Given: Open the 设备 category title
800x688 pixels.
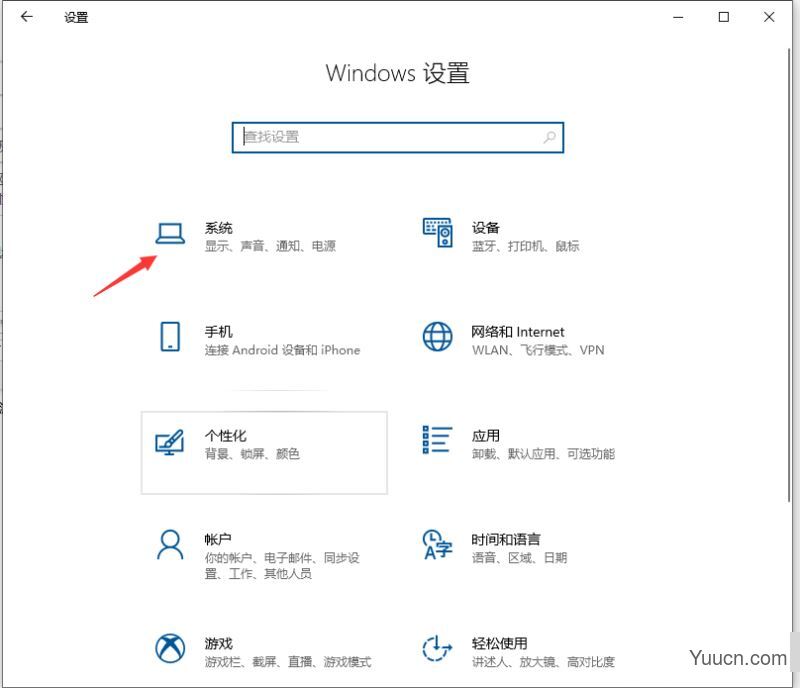Looking at the screenshot, I should coord(485,228).
